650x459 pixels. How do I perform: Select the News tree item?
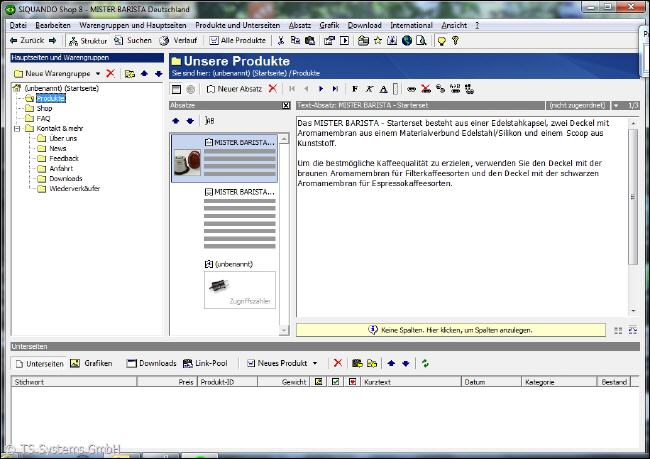(x=58, y=148)
